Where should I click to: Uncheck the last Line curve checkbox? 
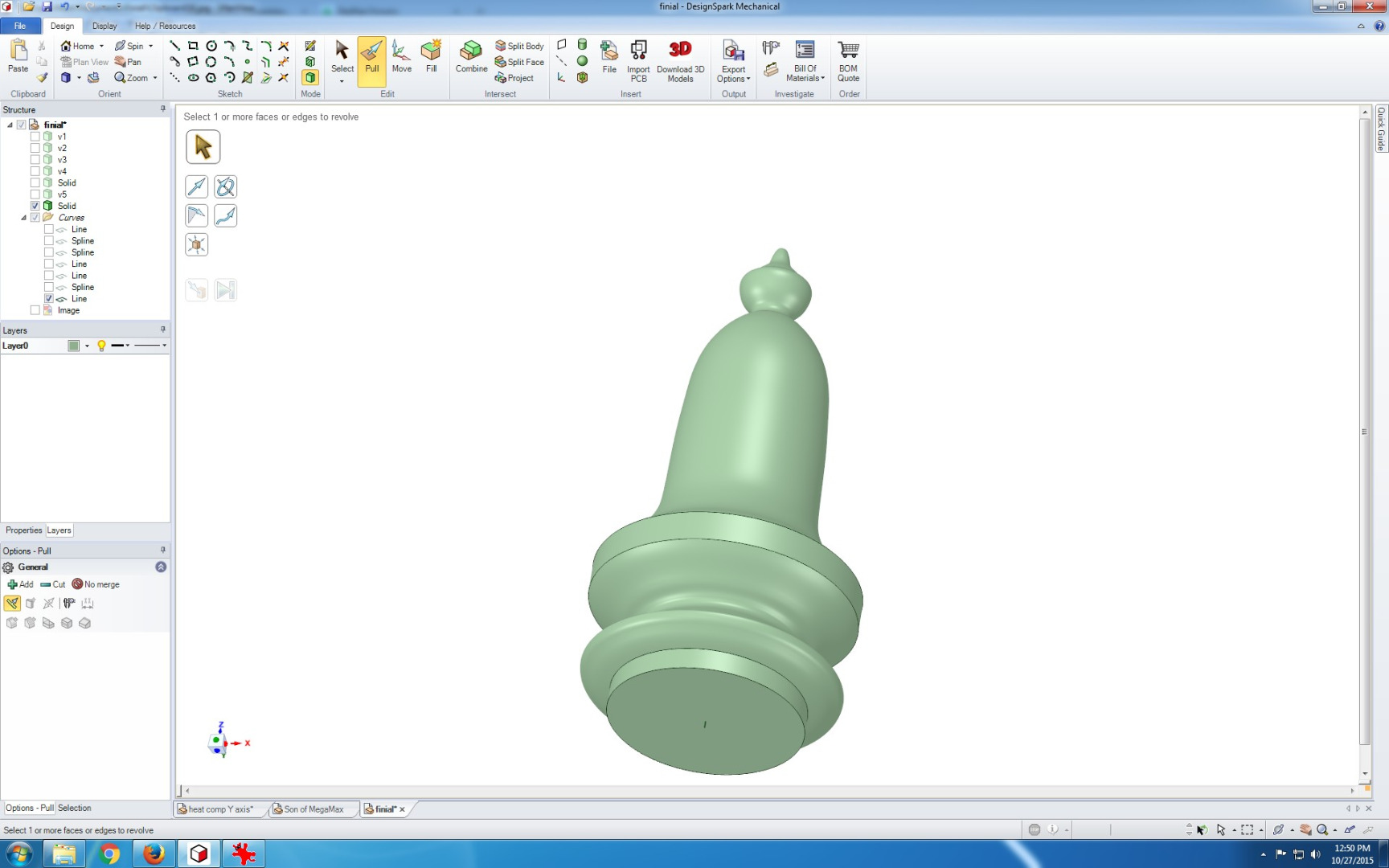tap(49, 299)
